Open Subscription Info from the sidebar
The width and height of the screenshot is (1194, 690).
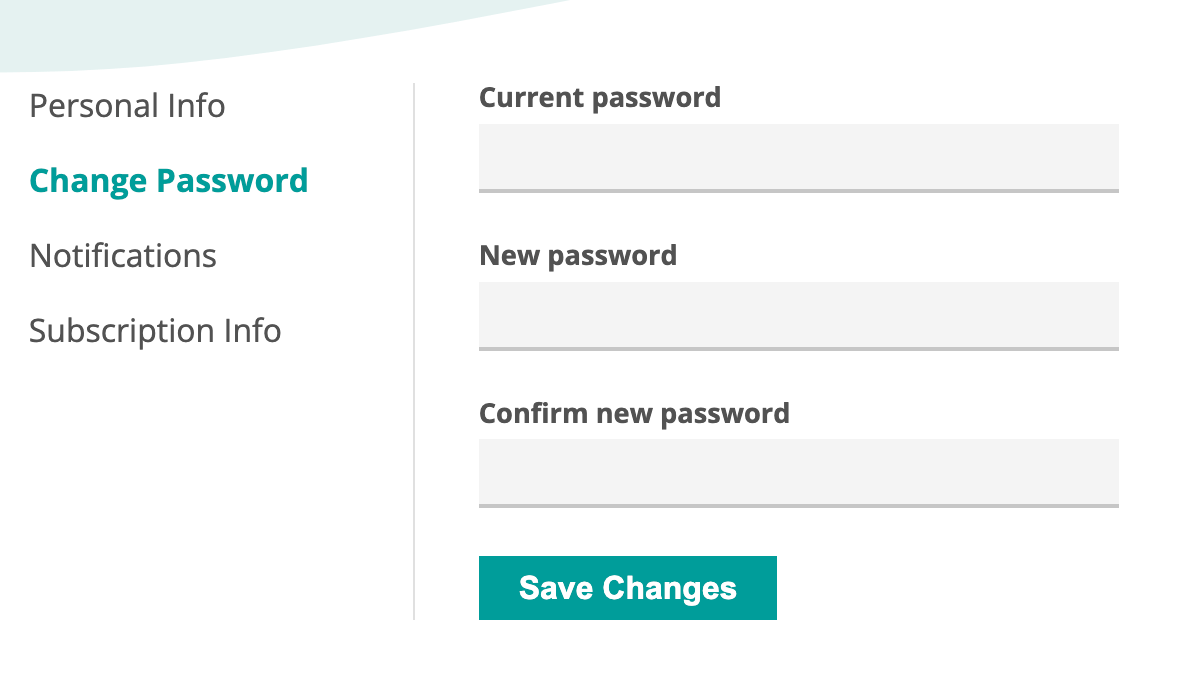155,331
